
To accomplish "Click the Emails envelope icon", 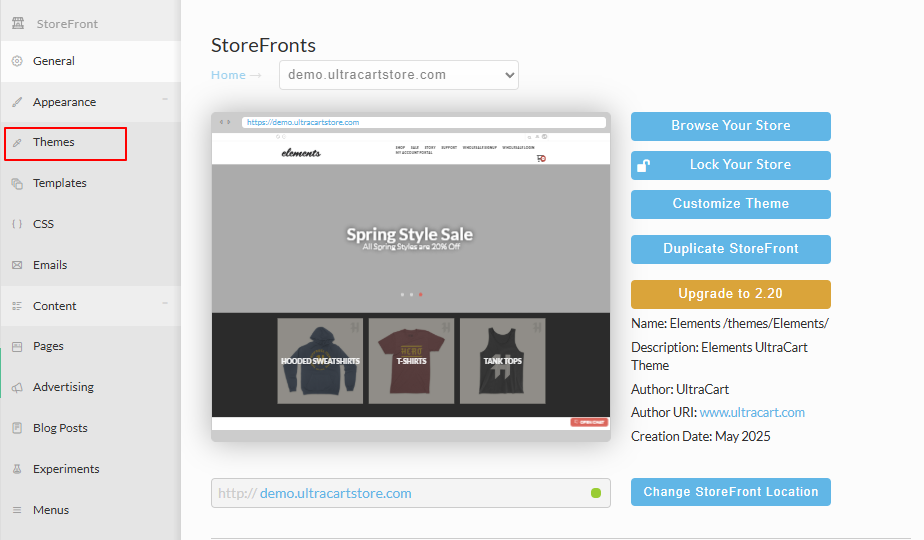I will 17,265.
